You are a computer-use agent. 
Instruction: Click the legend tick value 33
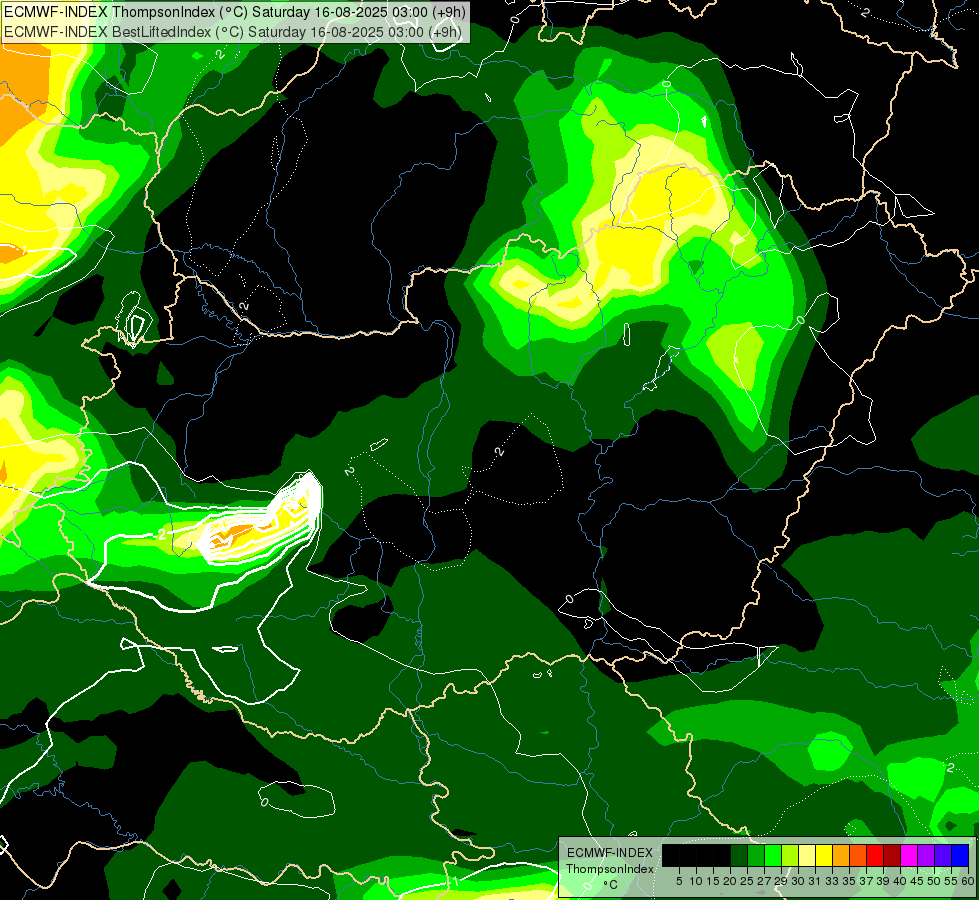coord(832,881)
